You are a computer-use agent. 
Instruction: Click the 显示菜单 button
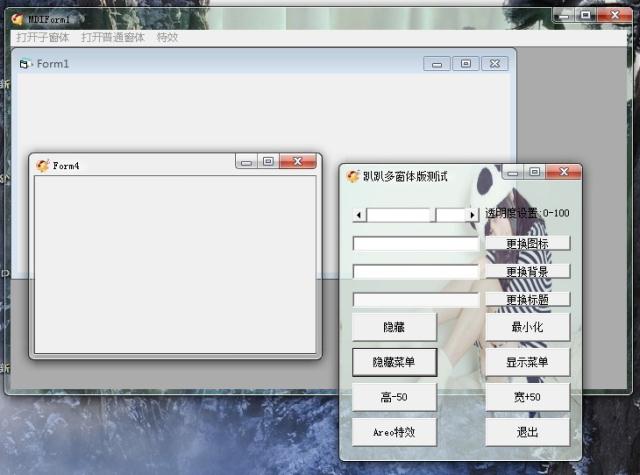pyautogui.click(x=527, y=362)
